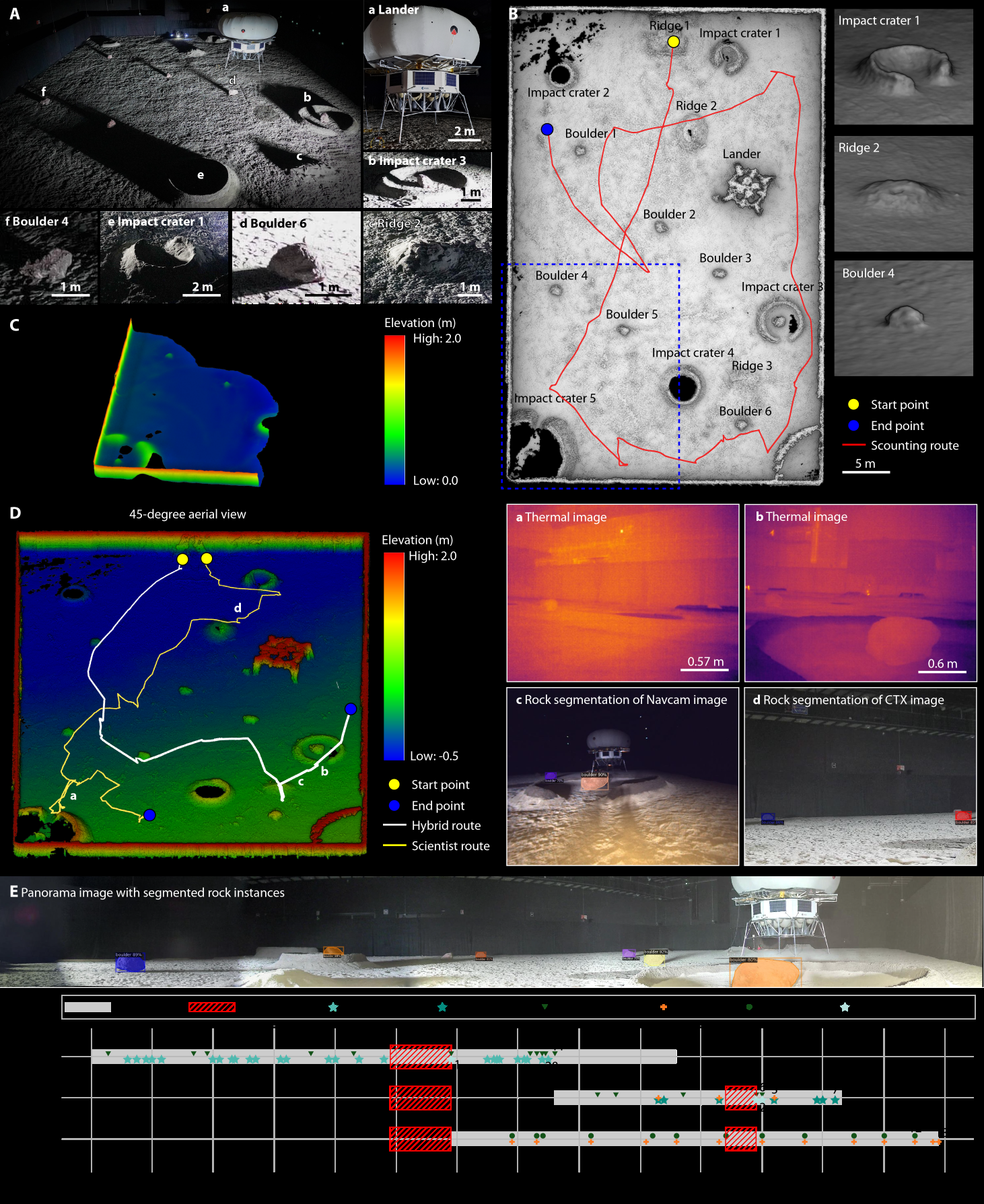
Task: Click the 'Impact crater 4' label on map B
Action: (x=693, y=353)
